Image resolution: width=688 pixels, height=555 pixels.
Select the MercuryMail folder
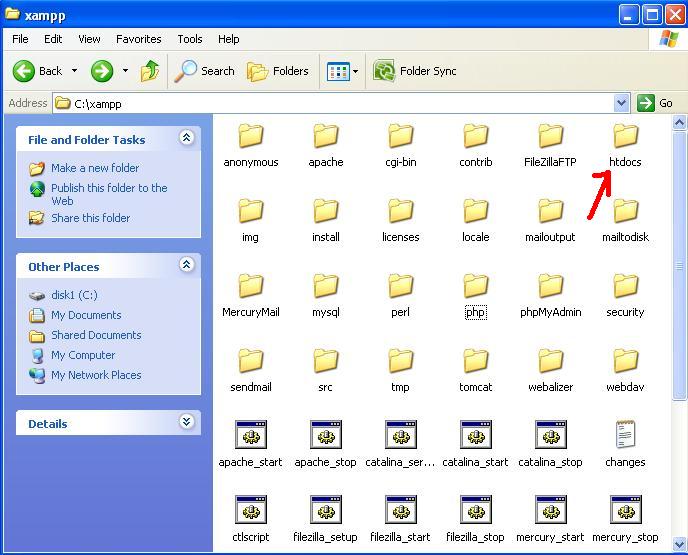(251, 296)
